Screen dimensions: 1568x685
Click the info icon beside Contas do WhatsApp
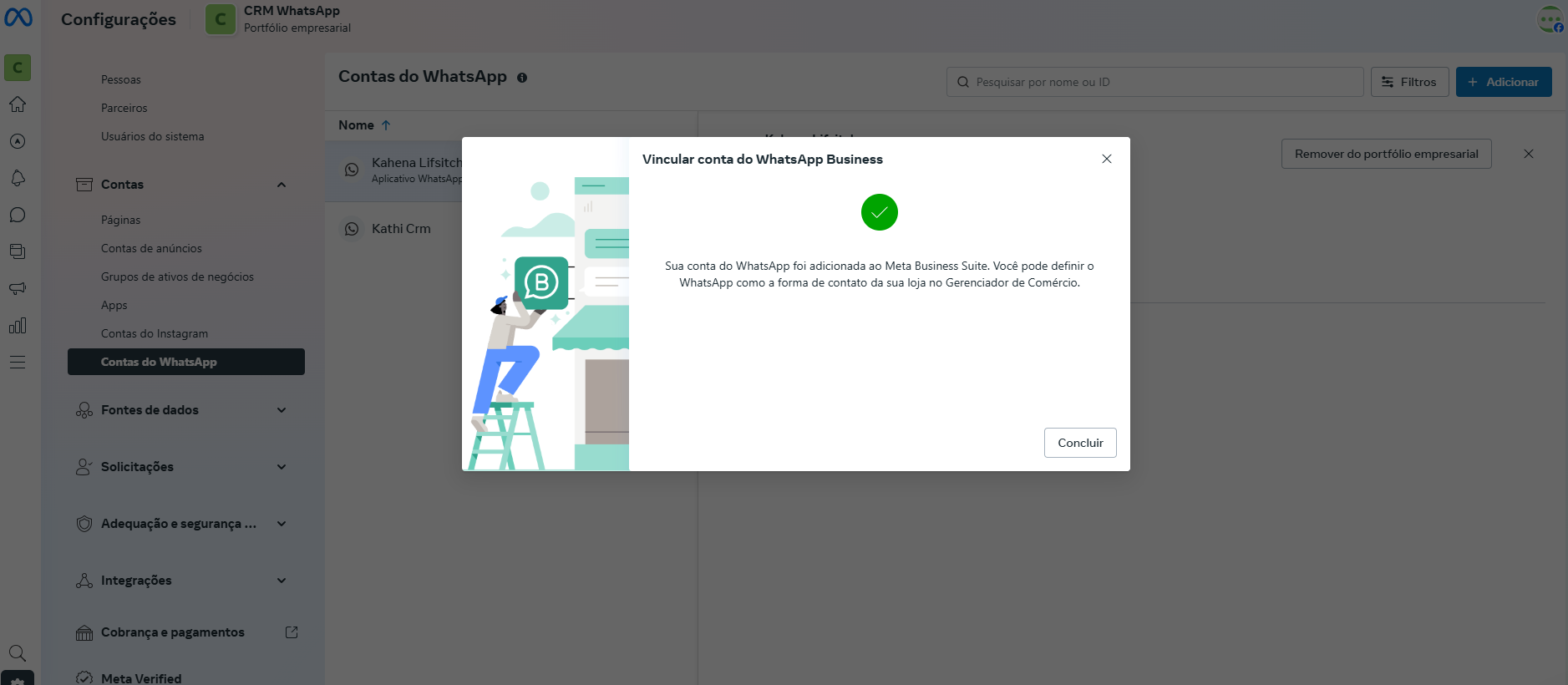click(522, 78)
